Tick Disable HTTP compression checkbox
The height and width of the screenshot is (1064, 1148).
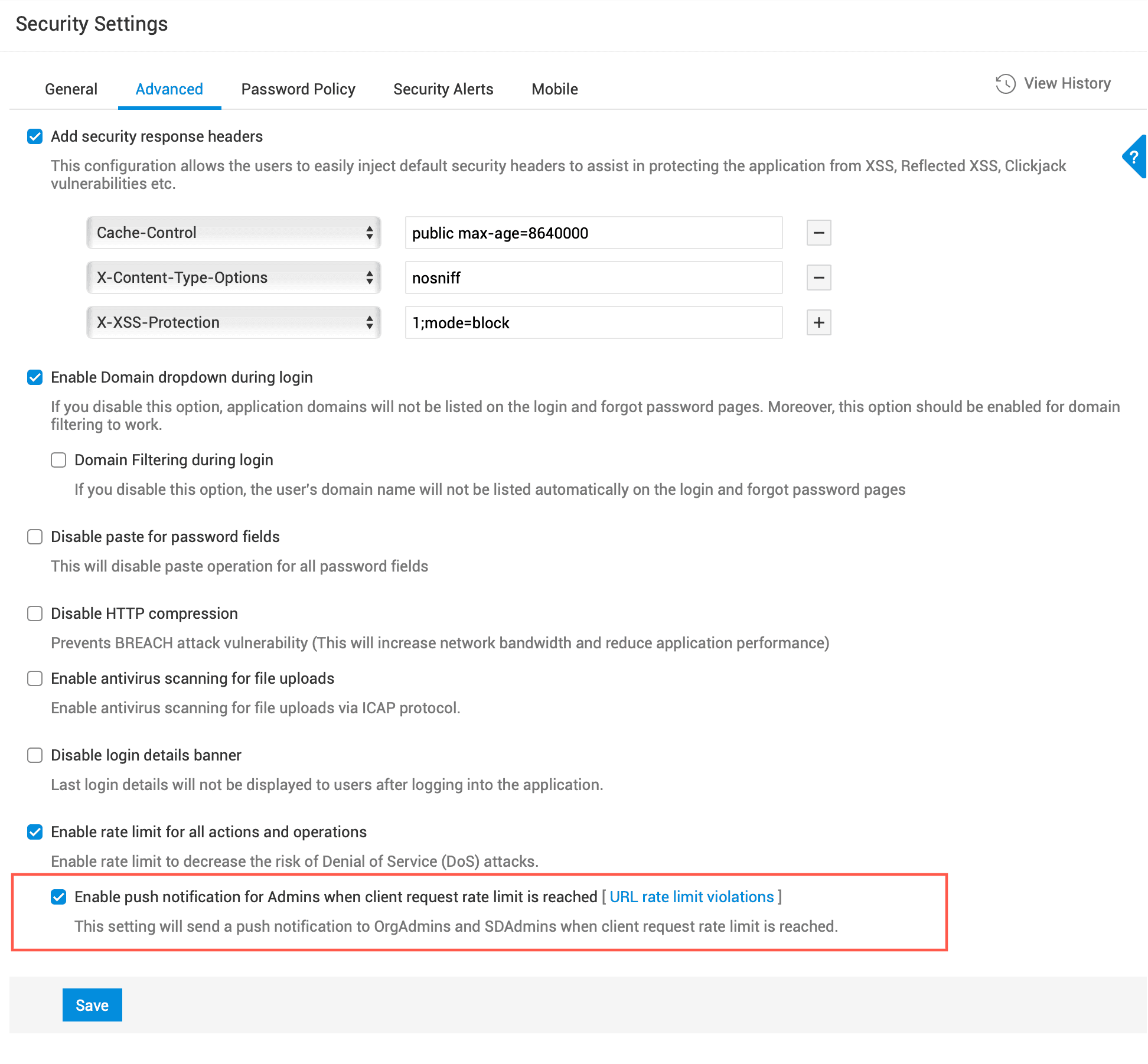coord(35,613)
